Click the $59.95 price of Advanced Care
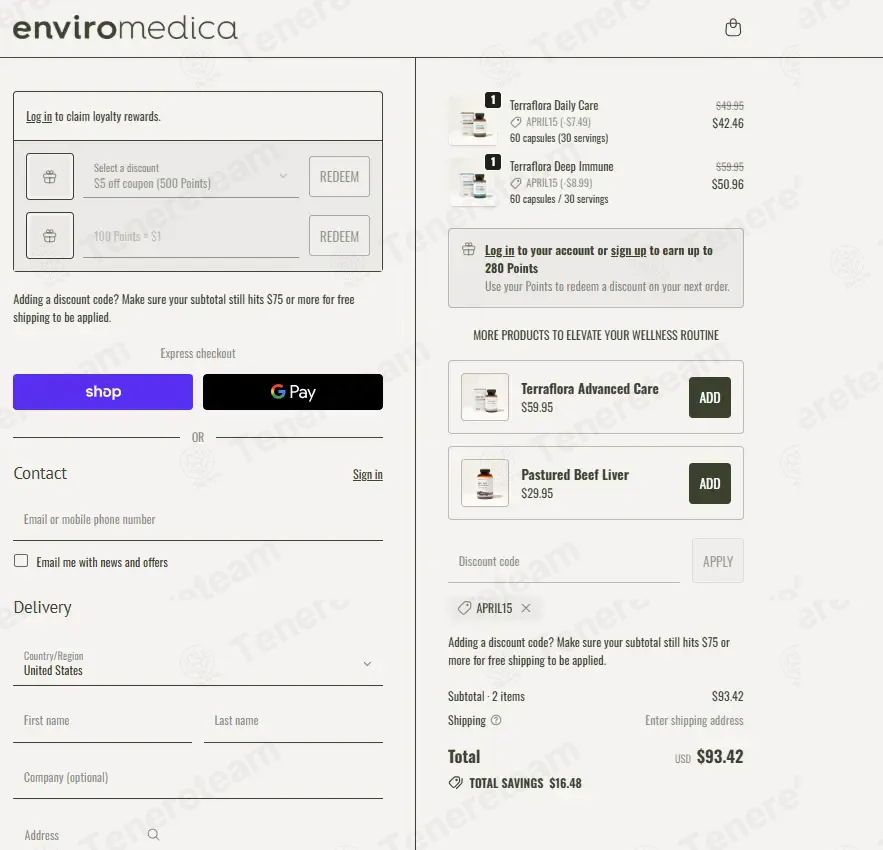Screen dimensions: 883x850 (x=537, y=407)
